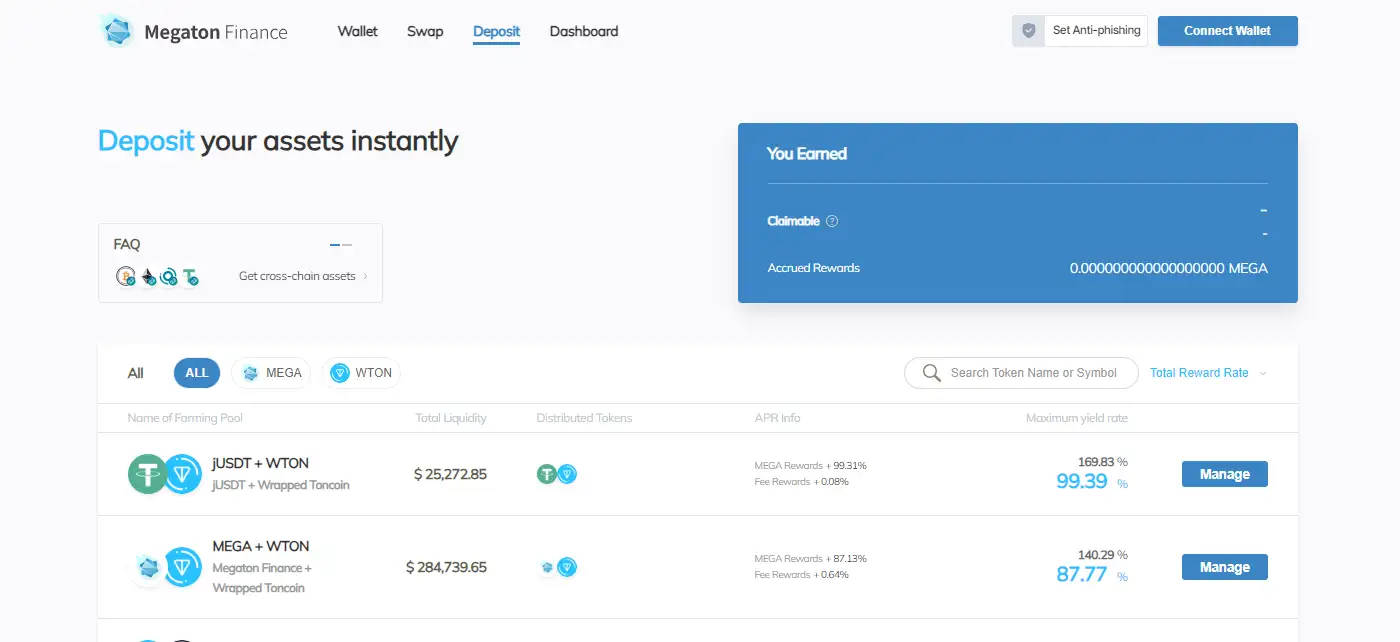Click Manage for the jUSDT + WTON pool

pos(1224,474)
